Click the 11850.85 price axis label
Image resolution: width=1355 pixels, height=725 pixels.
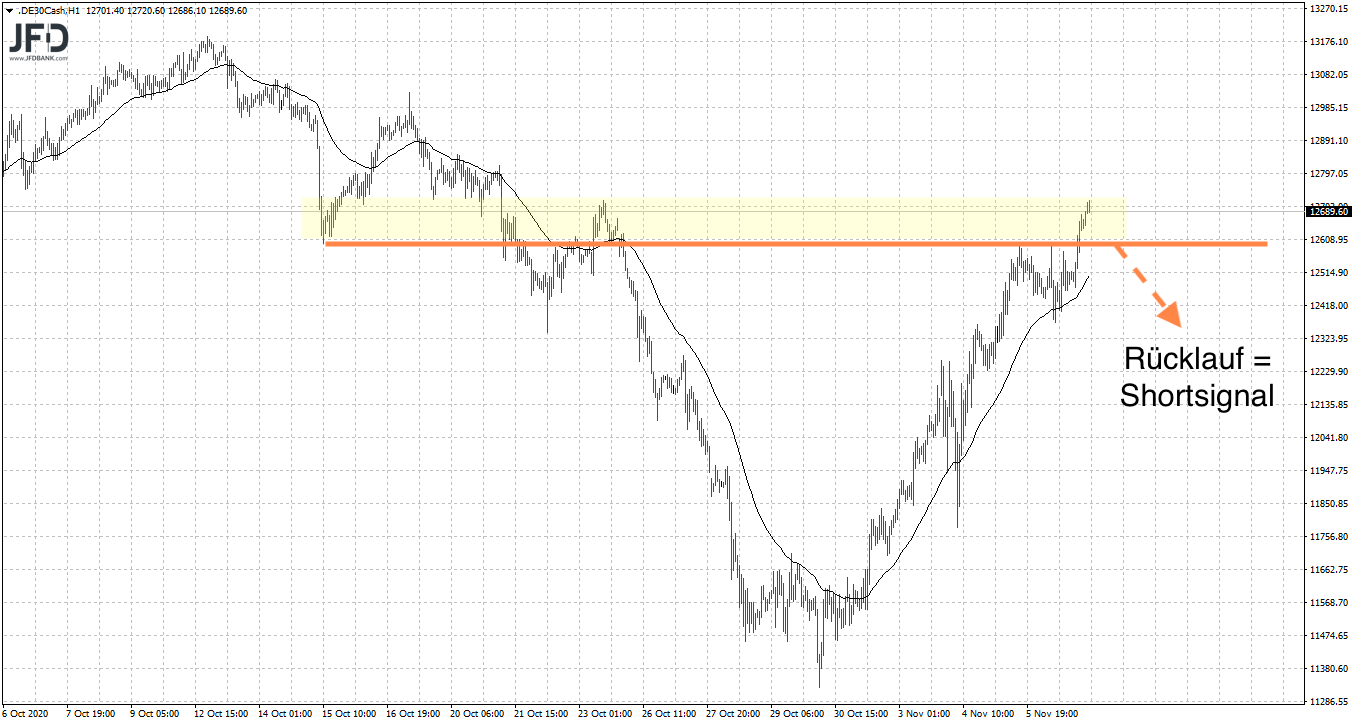tap(1329, 504)
